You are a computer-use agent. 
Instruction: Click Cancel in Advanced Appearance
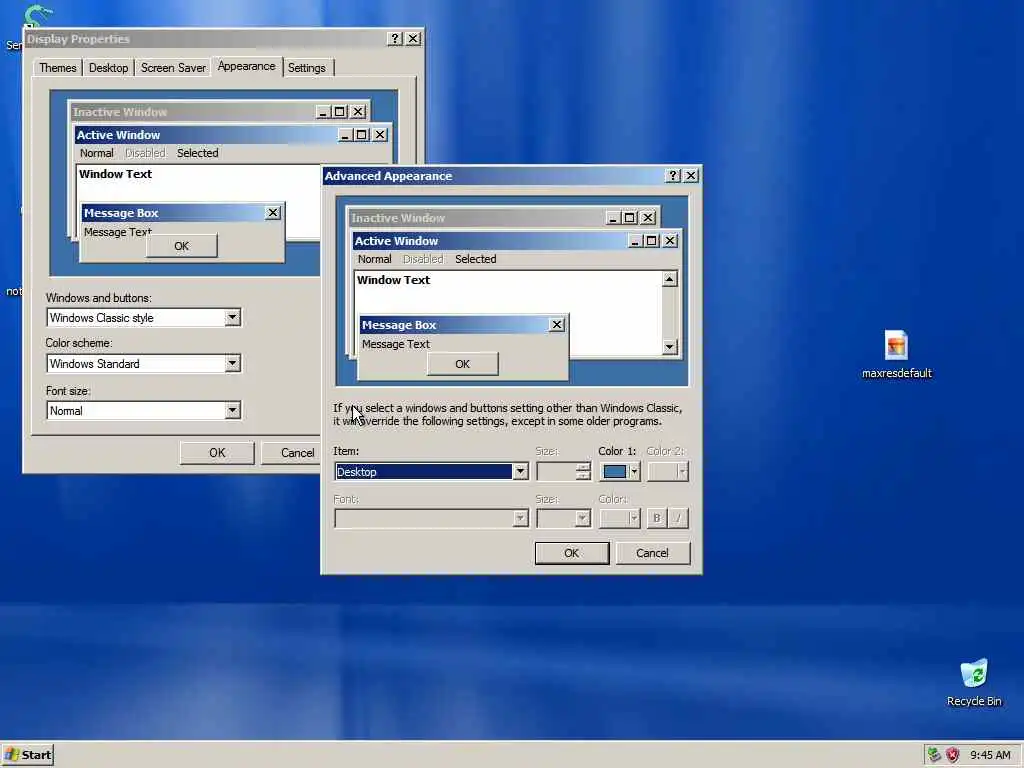(652, 553)
